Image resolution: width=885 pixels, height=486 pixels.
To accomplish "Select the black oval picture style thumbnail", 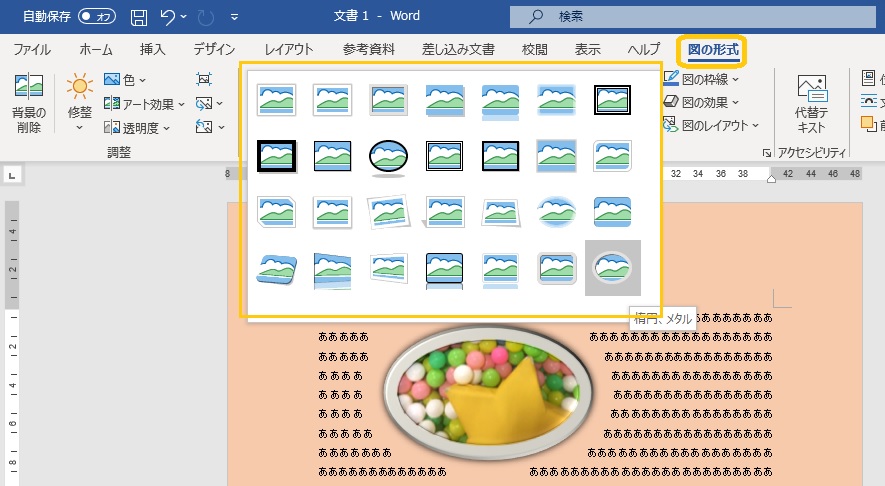I will click(x=387, y=154).
